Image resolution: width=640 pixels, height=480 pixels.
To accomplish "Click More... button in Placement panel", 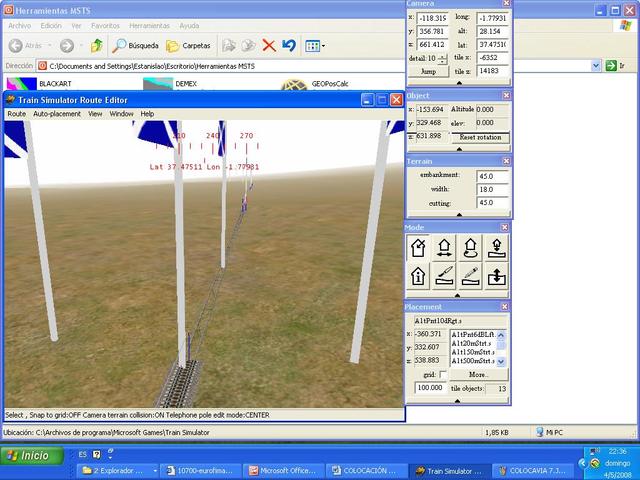I will click(479, 374).
